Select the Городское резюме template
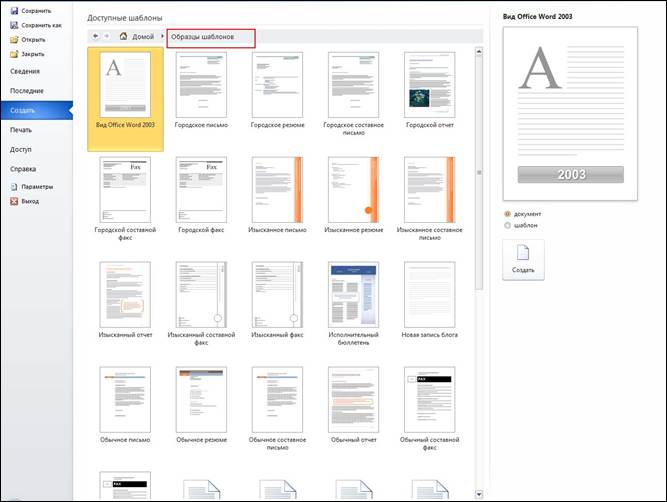This screenshot has width=667, height=502. (277, 90)
